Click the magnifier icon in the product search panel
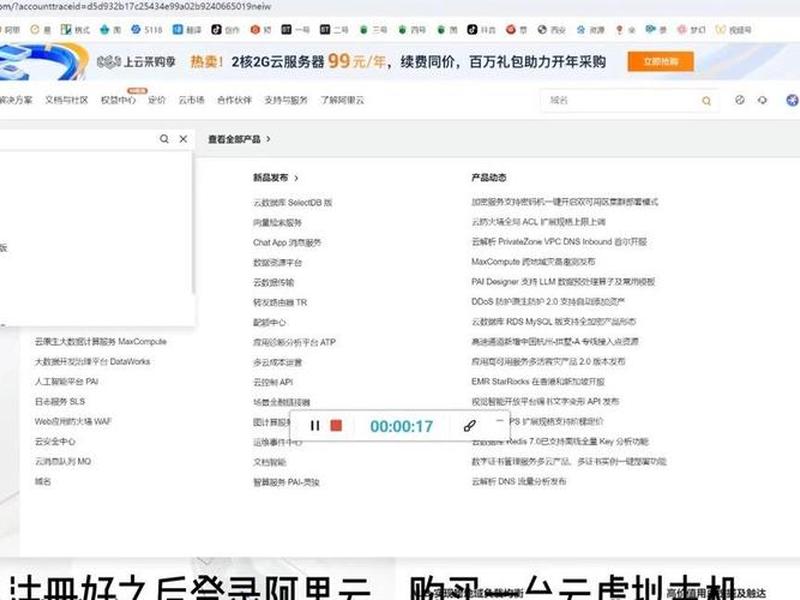Viewport: 800px width, 600px height. (x=164, y=139)
